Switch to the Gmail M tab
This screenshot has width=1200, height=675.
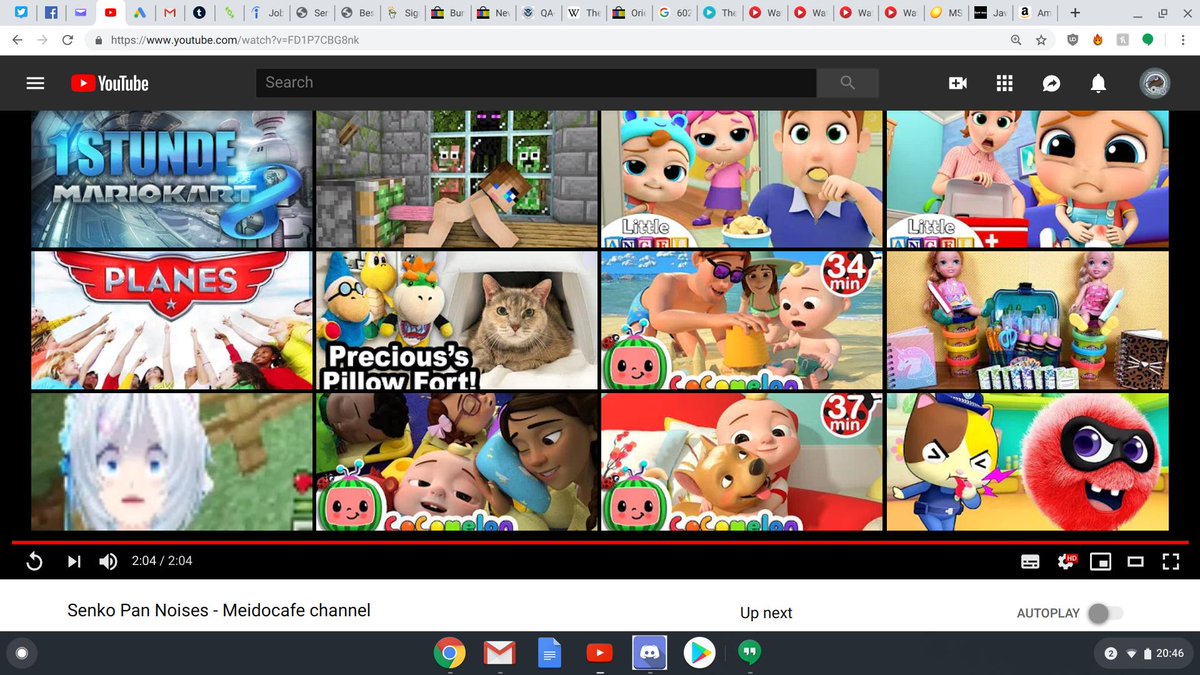[x=170, y=13]
